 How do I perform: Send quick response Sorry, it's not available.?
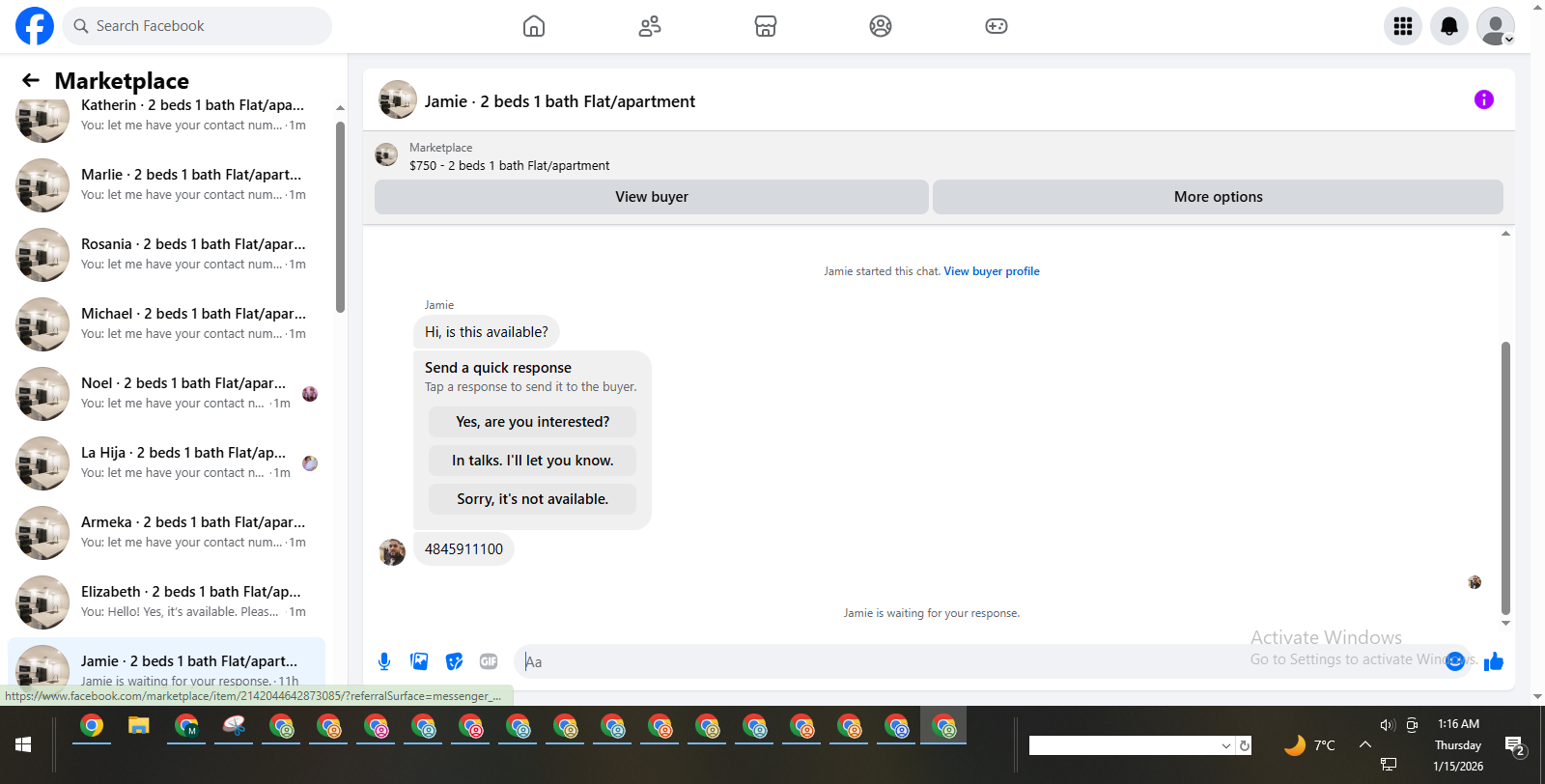click(532, 499)
